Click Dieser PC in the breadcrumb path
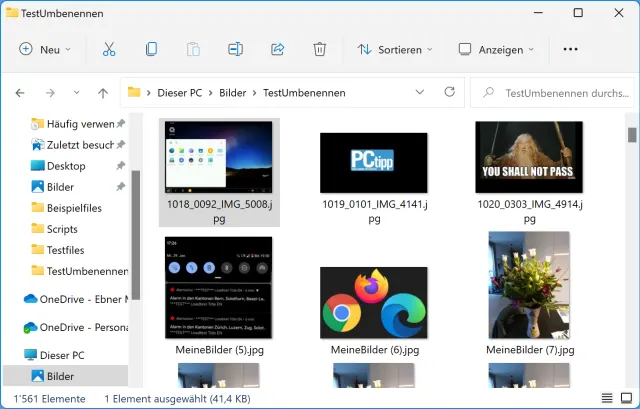The image size is (640, 409). (x=178, y=93)
